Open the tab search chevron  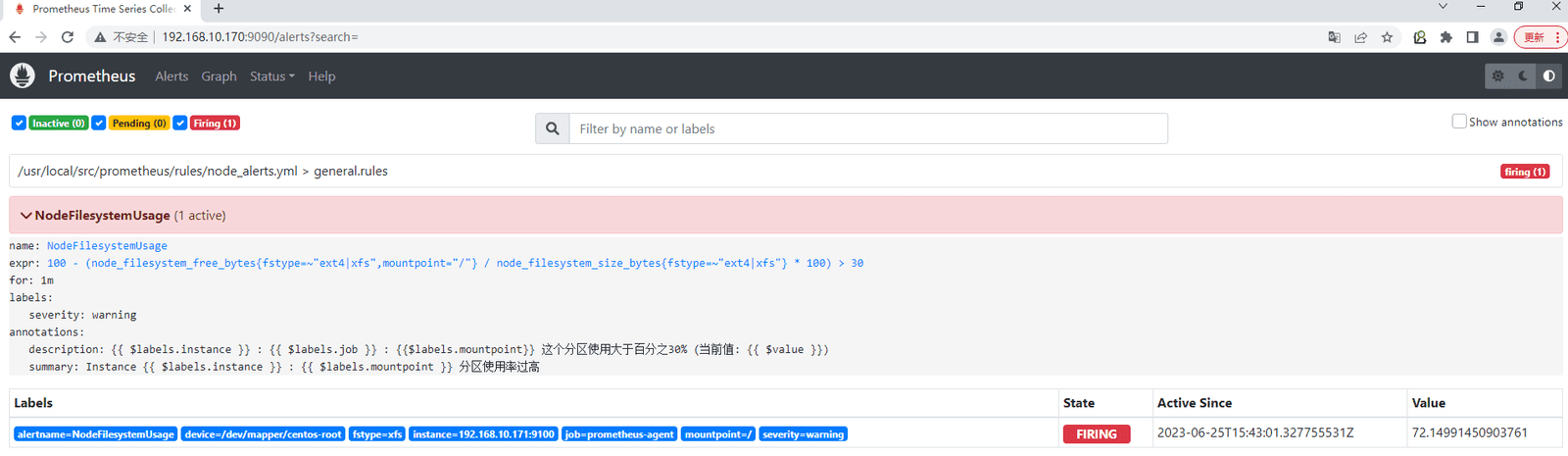1443,6
